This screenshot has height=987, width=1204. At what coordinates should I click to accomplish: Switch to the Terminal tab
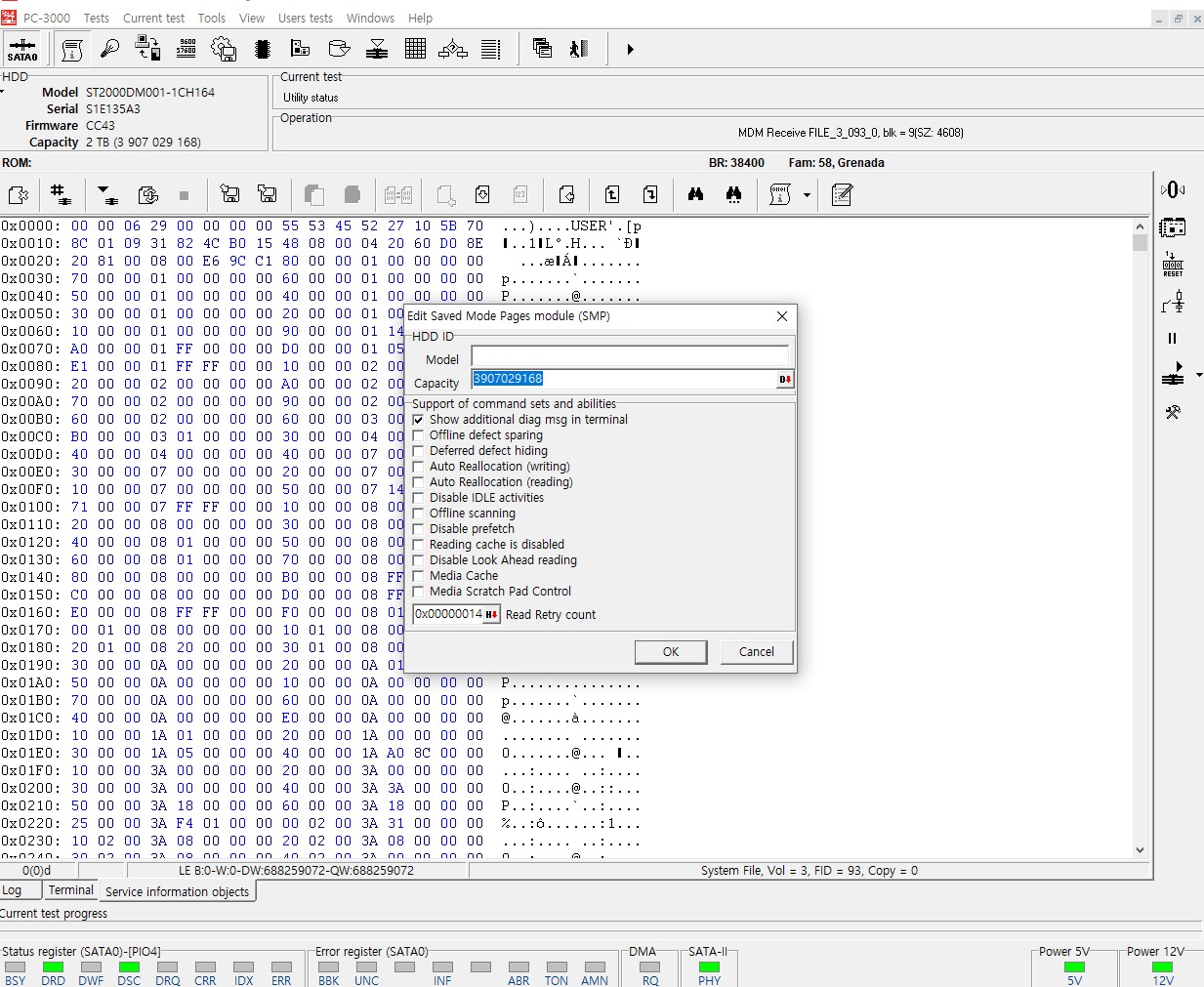(x=70, y=890)
